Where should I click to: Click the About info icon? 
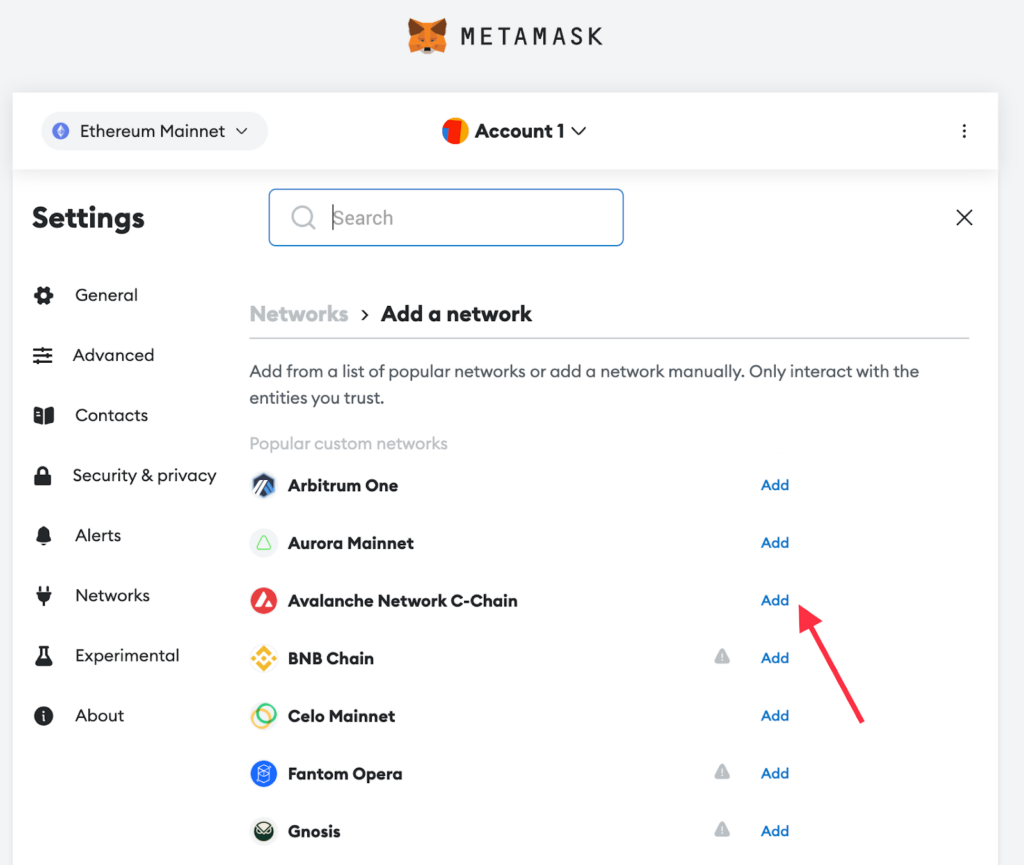pyautogui.click(x=44, y=716)
